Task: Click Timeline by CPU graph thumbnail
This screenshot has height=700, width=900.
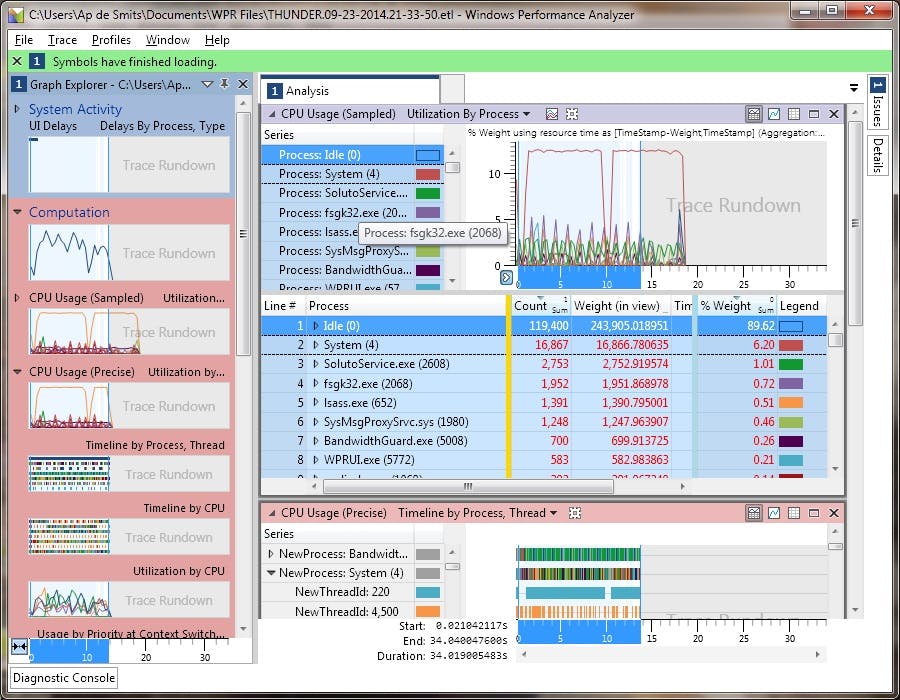Action: (x=129, y=536)
